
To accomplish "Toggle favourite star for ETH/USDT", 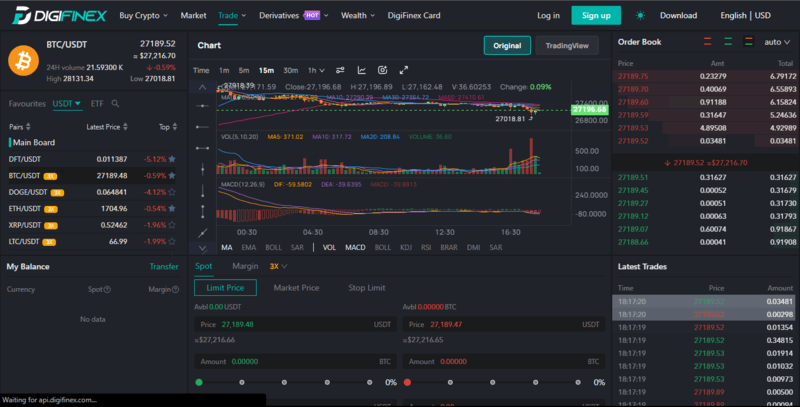I will pyautogui.click(x=172, y=209).
